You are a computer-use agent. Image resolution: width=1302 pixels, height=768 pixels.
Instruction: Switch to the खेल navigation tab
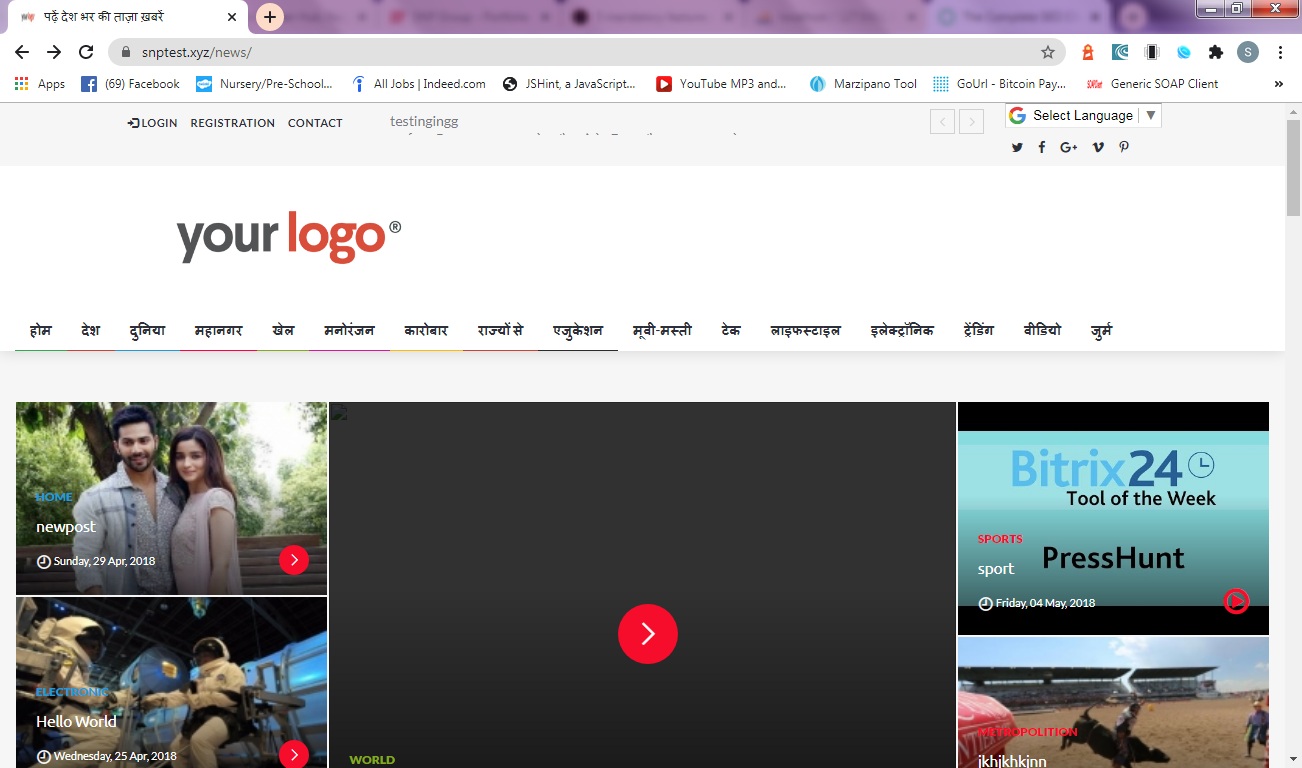coord(283,330)
